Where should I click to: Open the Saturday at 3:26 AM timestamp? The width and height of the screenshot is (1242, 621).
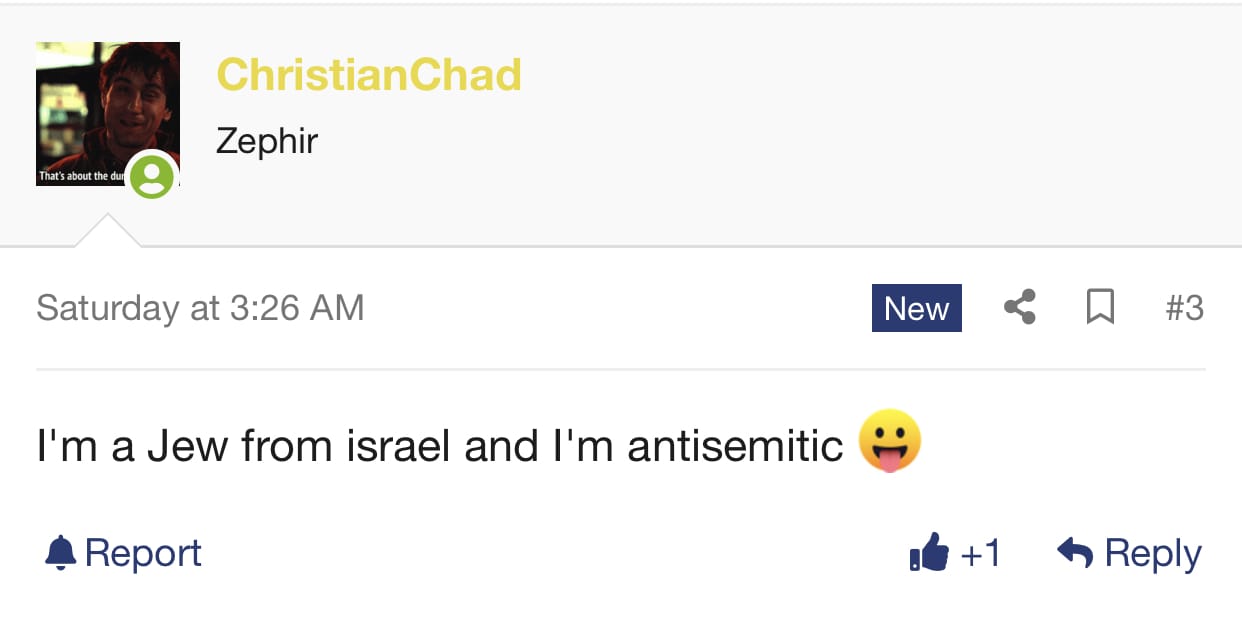pos(200,307)
